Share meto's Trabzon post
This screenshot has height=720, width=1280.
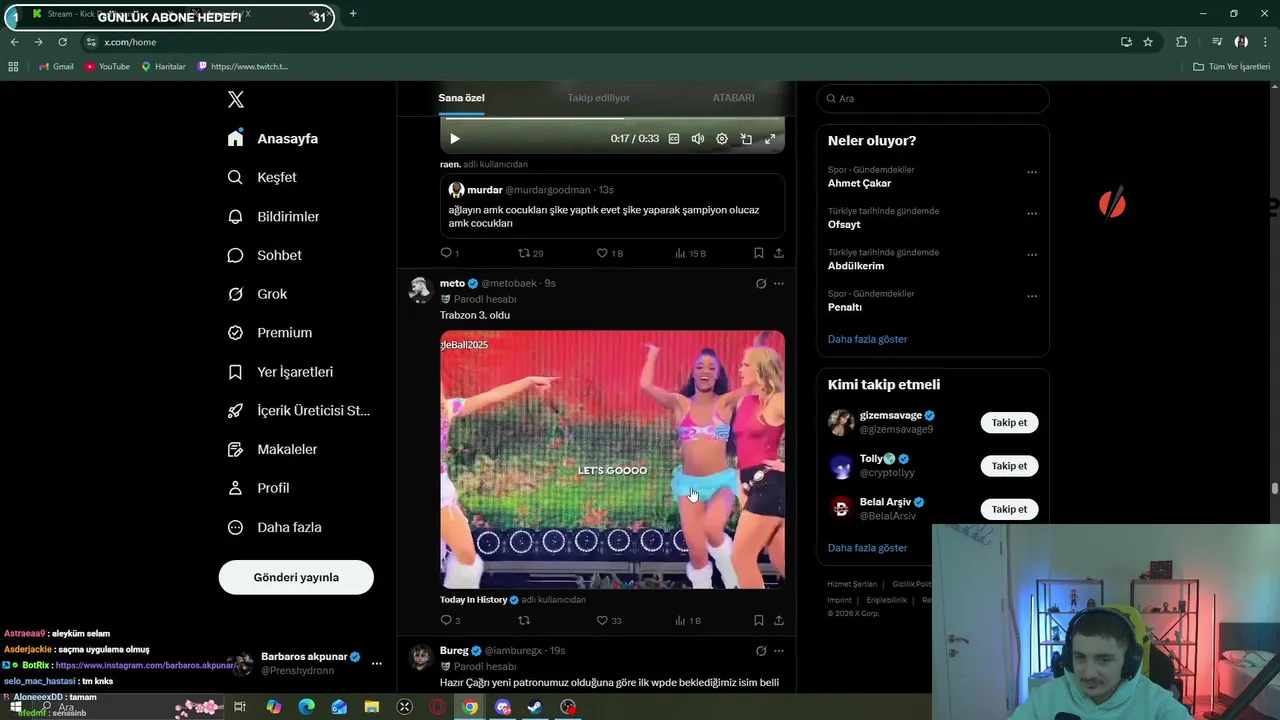tap(779, 620)
